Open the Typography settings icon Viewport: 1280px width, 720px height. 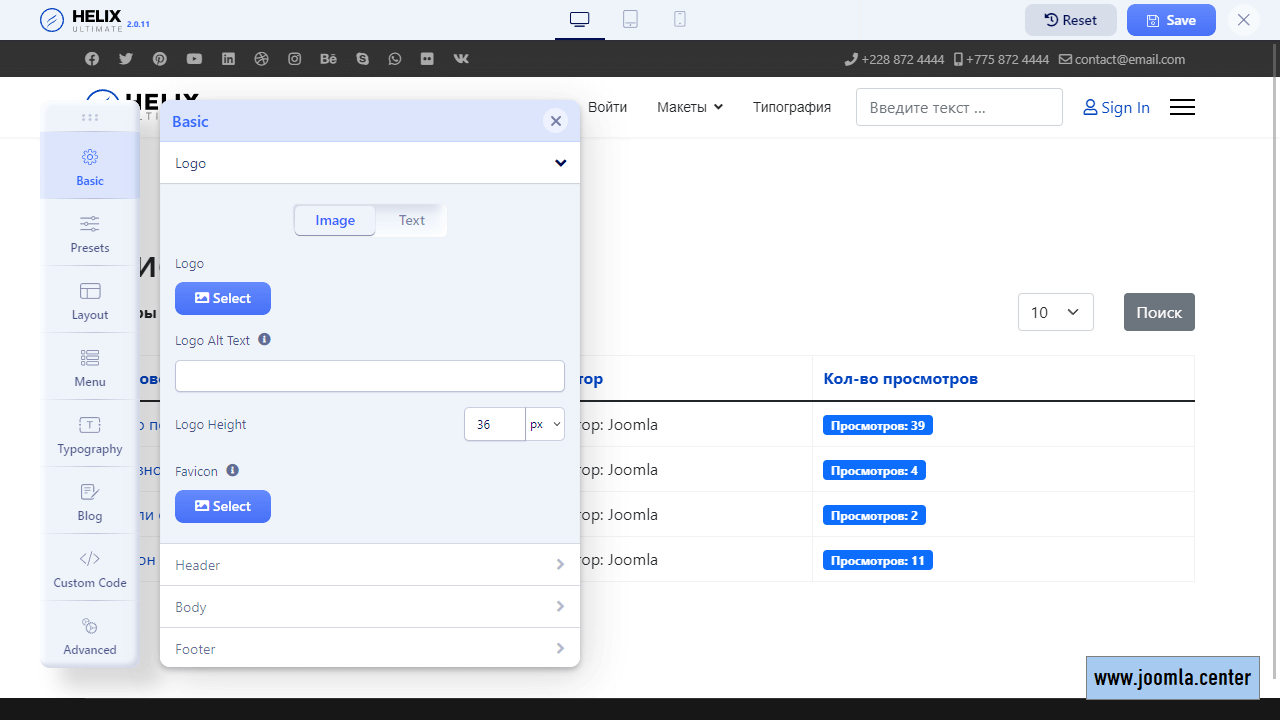click(x=90, y=434)
